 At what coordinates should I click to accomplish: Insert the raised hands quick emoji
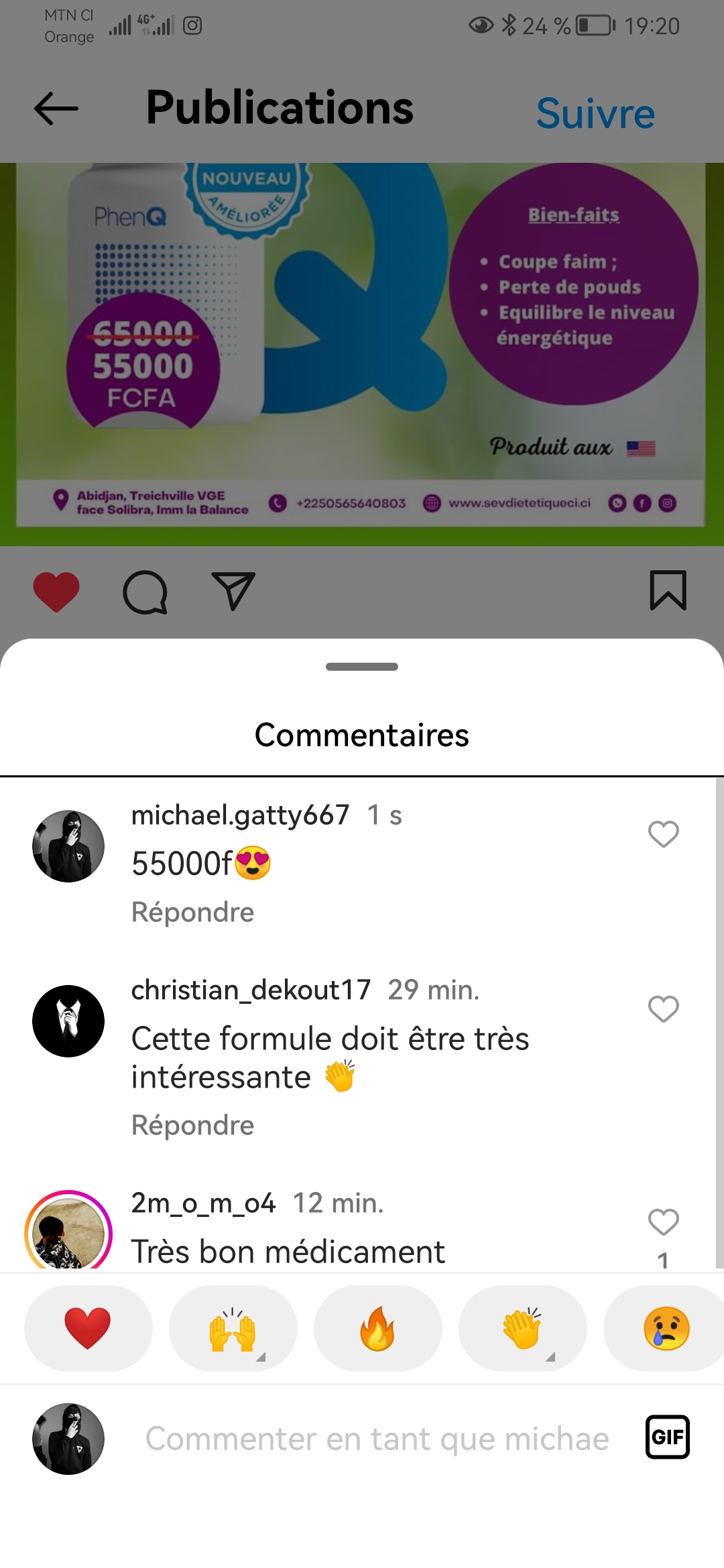tap(233, 1328)
